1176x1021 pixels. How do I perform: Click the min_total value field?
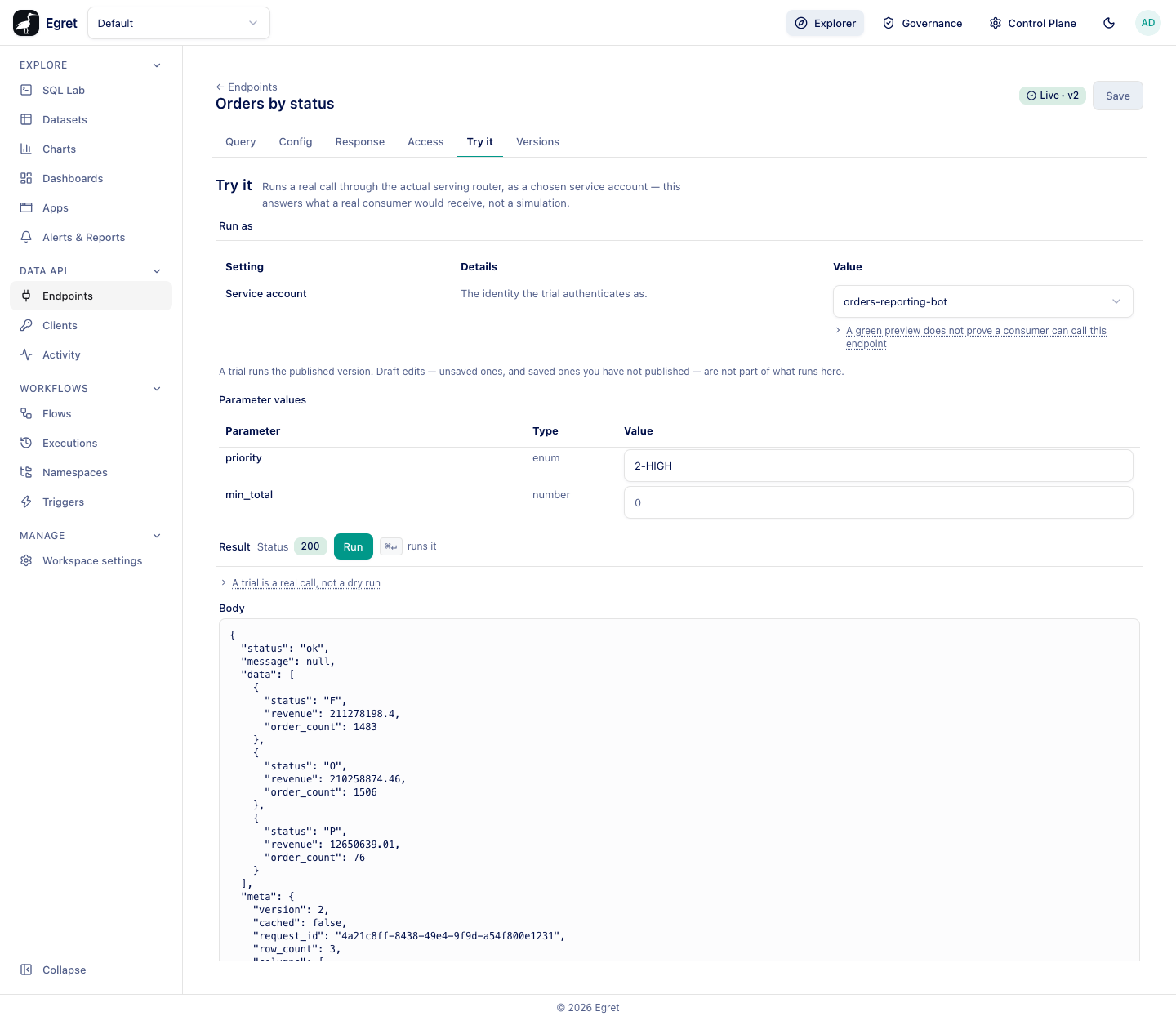tap(879, 502)
